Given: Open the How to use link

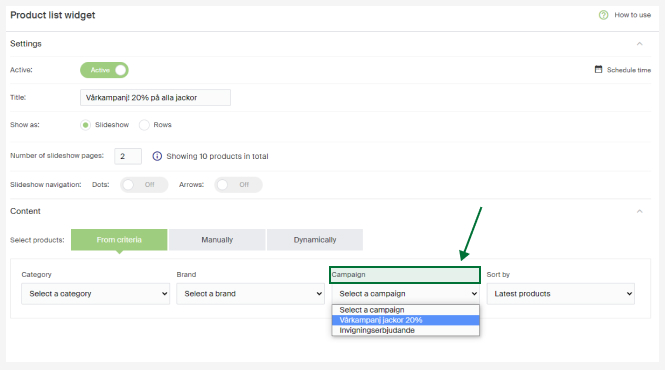Looking at the screenshot, I should click(632, 15).
